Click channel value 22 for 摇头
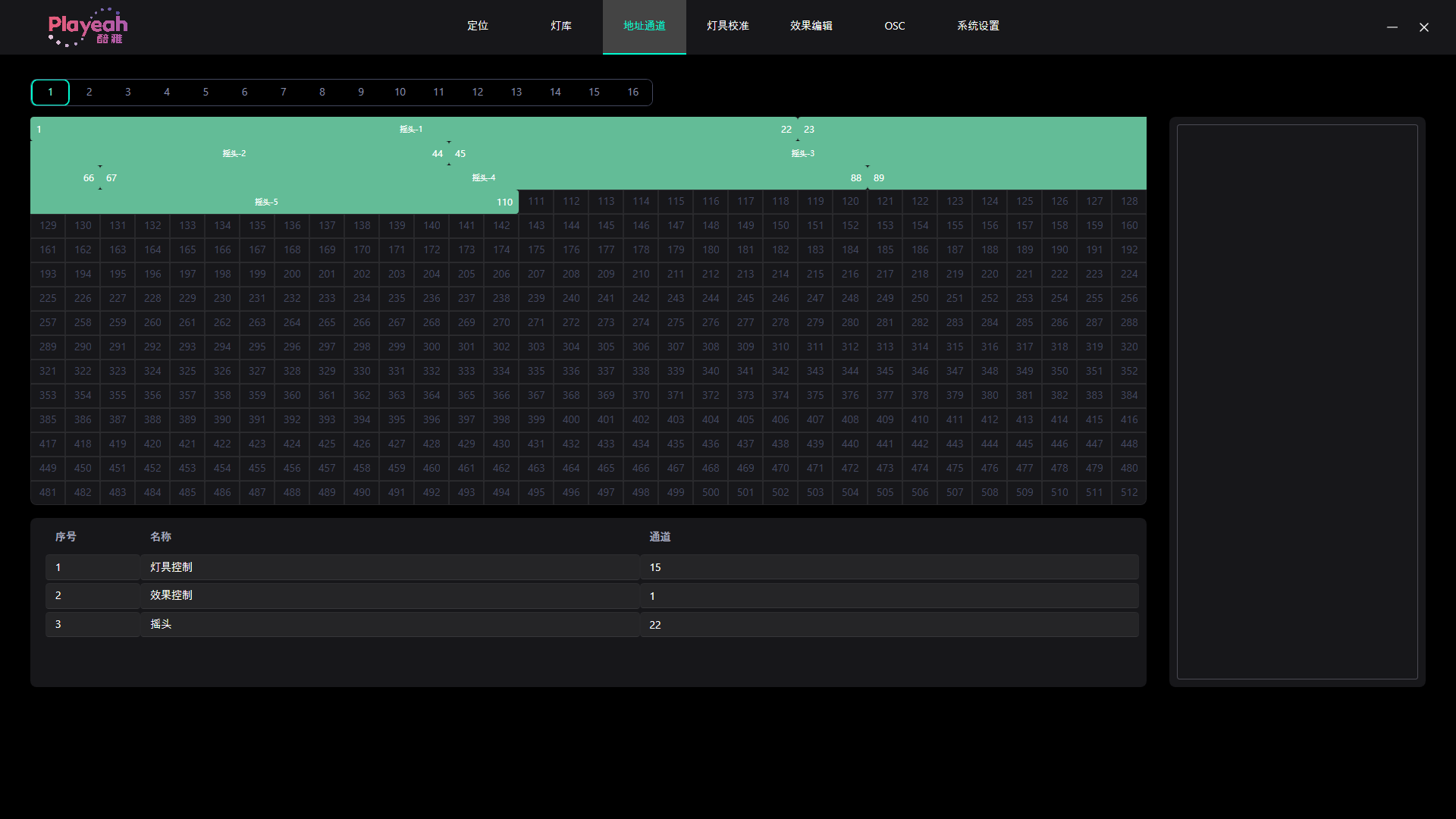1456x819 pixels. [655, 625]
